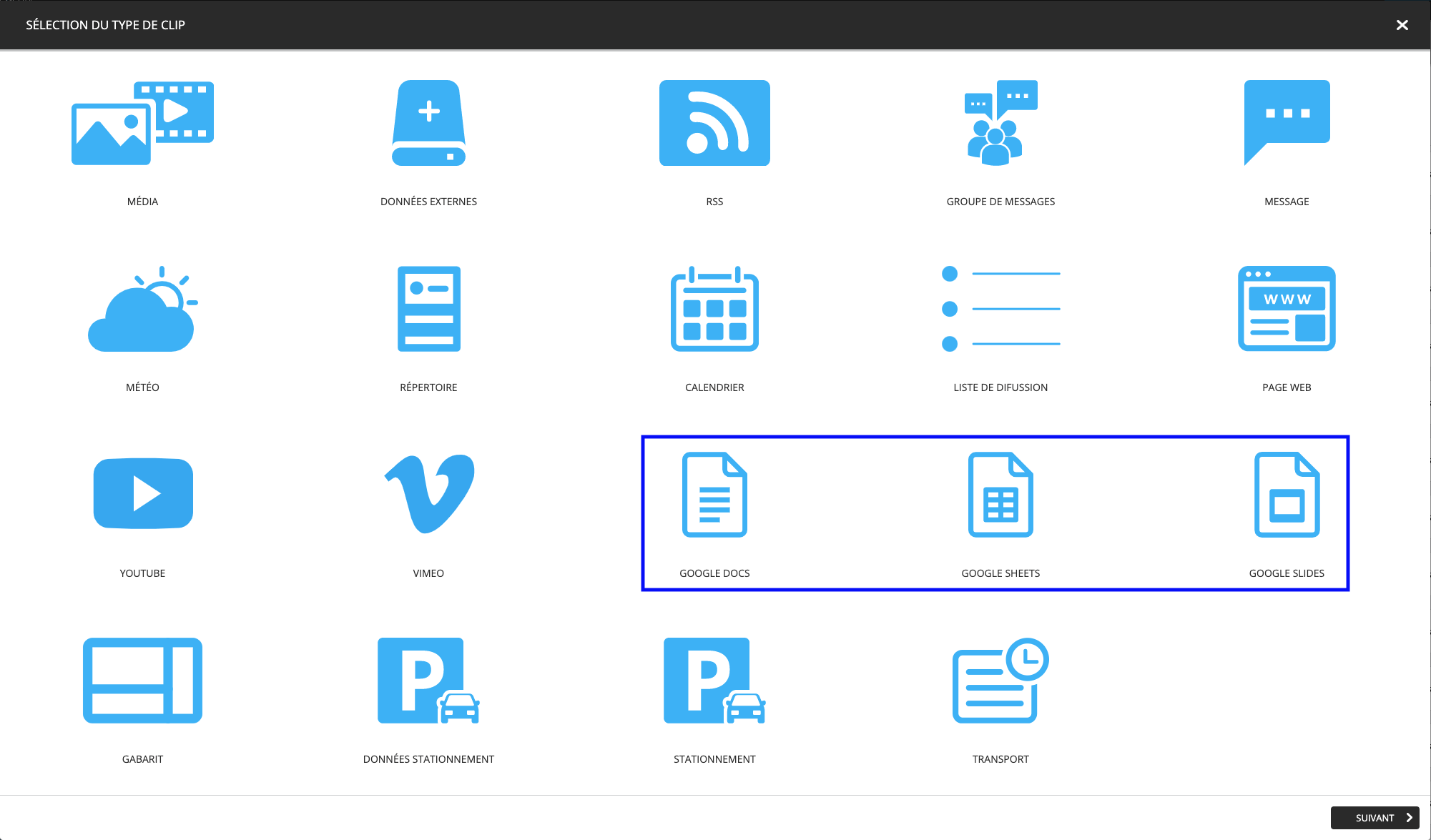Click the MÉTÉO label text
The height and width of the screenshot is (840, 1431).
(142, 387)
